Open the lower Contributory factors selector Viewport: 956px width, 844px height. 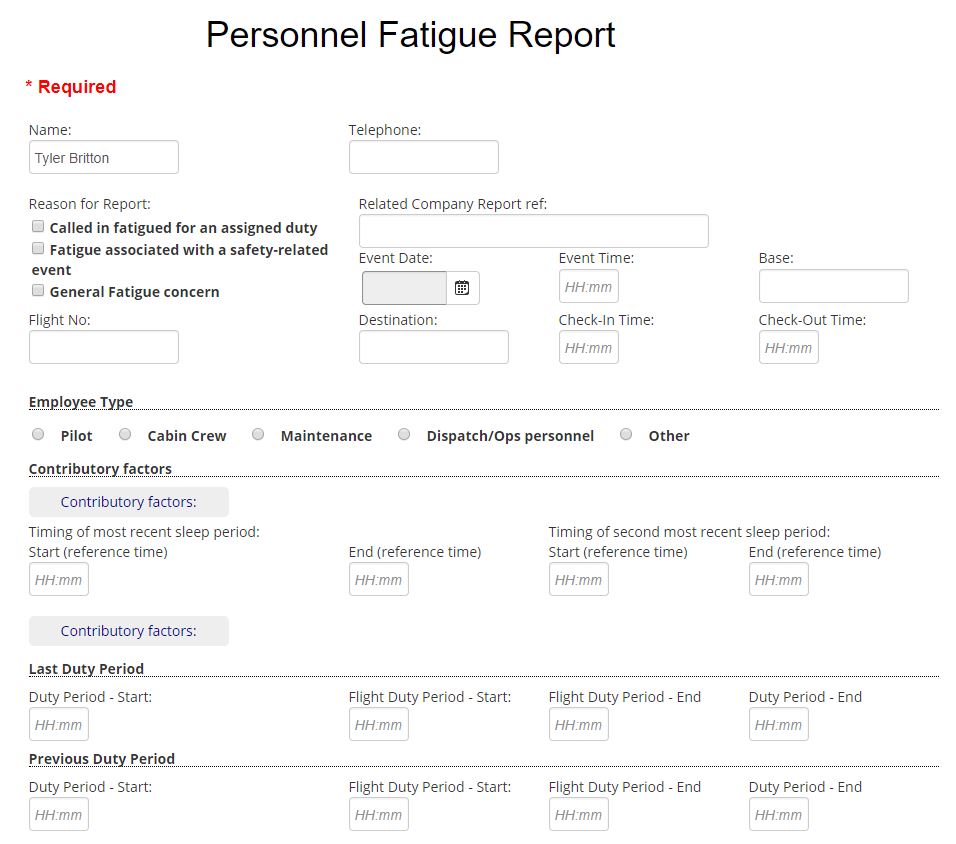128,631
